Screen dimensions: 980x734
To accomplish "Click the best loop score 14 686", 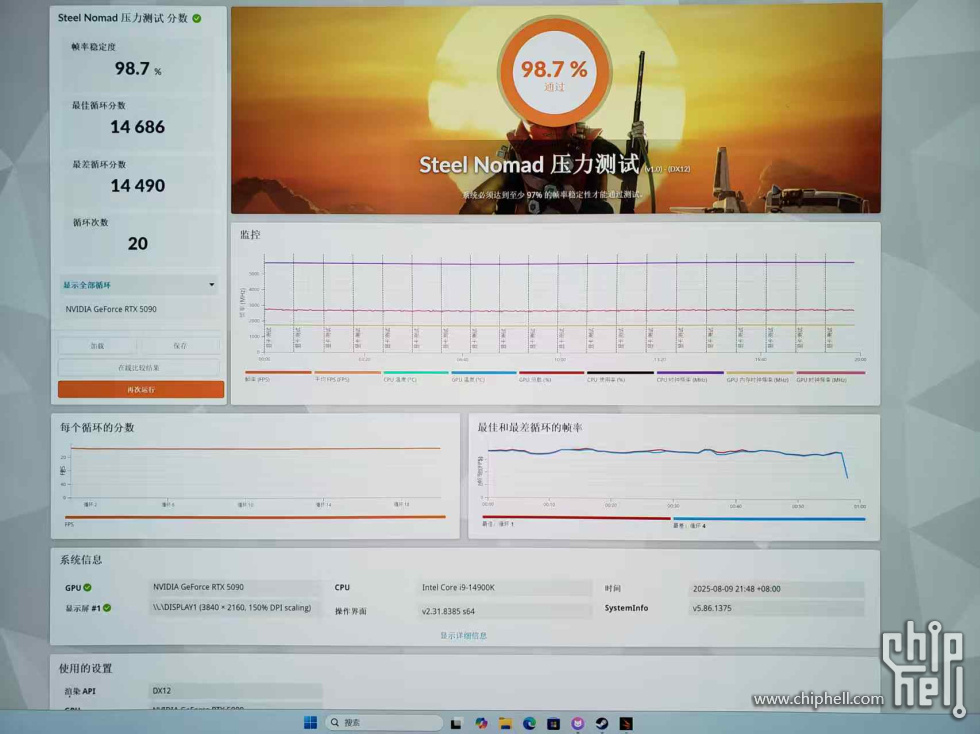I will [x=138, y=127].
